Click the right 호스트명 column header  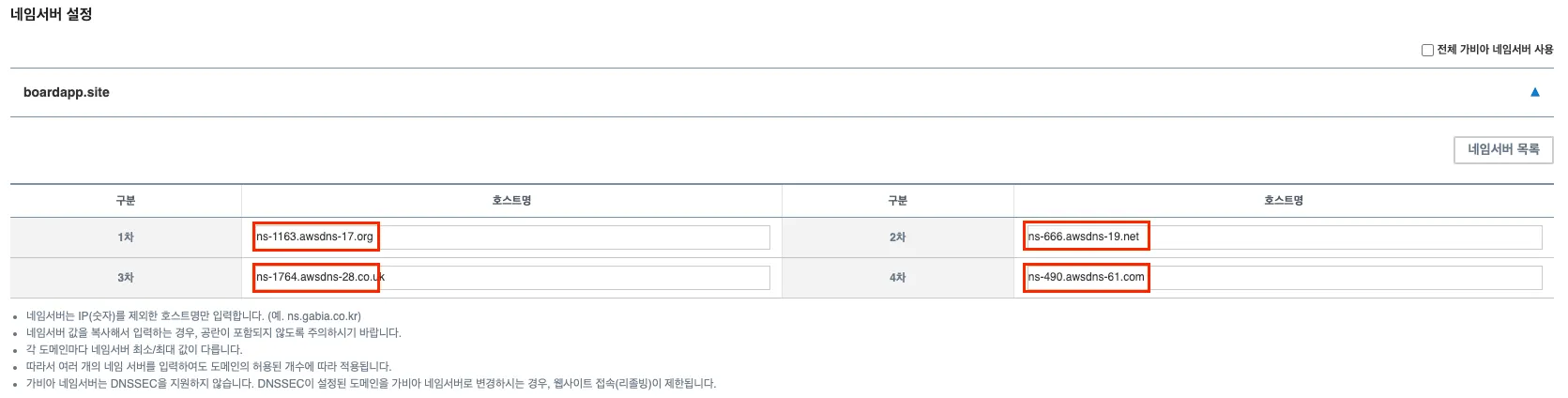[1283, 201]
